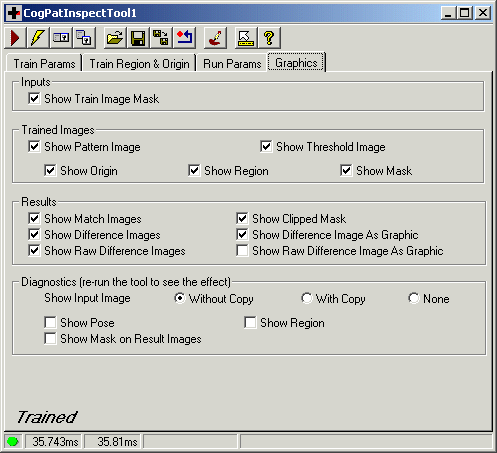
Task: Run the tool with red play button
Action: coord(15,38)
